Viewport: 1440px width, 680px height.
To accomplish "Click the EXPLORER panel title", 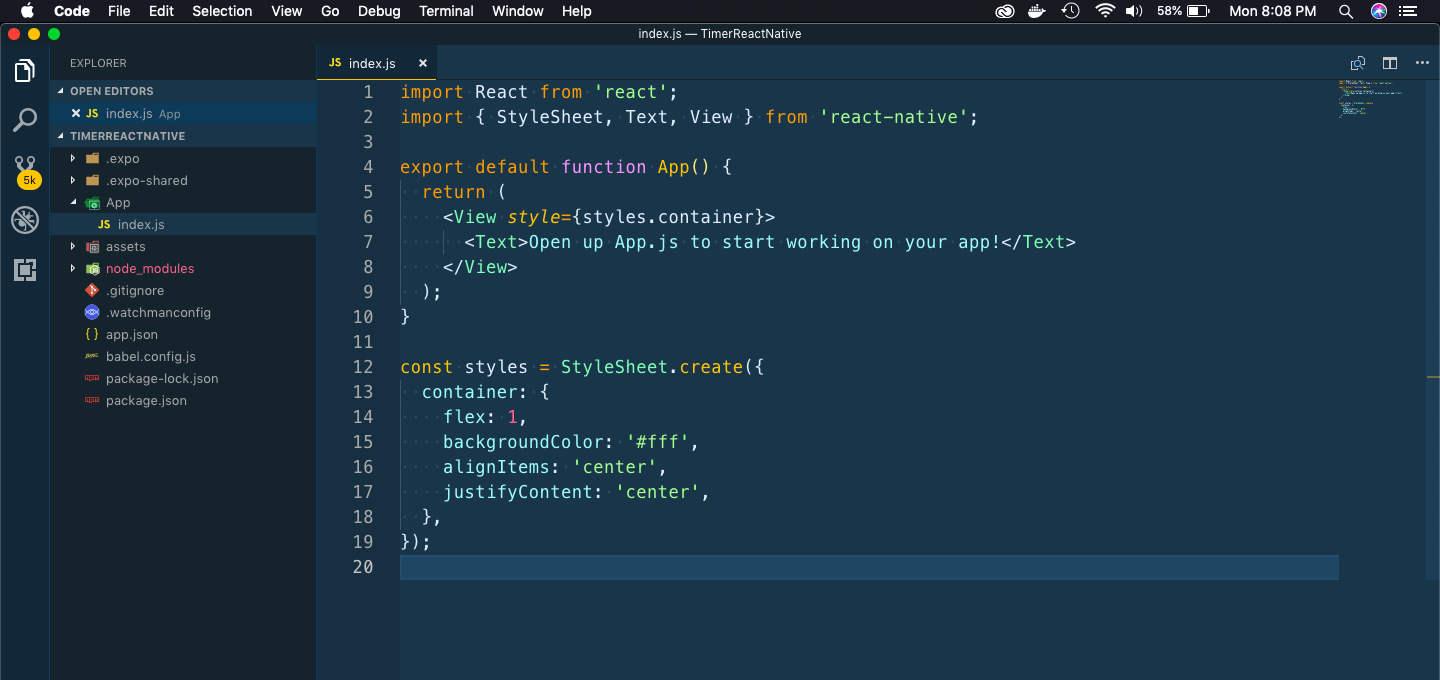I will tap(98, 63).
